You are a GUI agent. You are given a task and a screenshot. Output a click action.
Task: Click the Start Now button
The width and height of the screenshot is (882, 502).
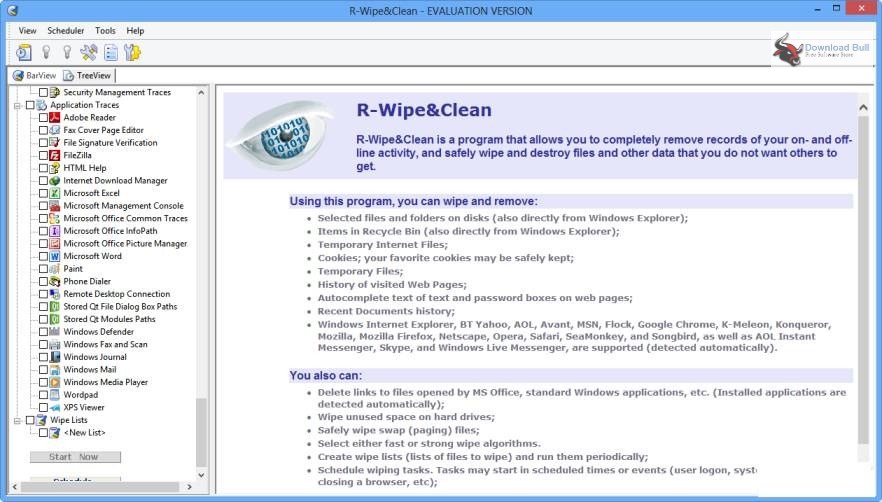click(75, 457)
